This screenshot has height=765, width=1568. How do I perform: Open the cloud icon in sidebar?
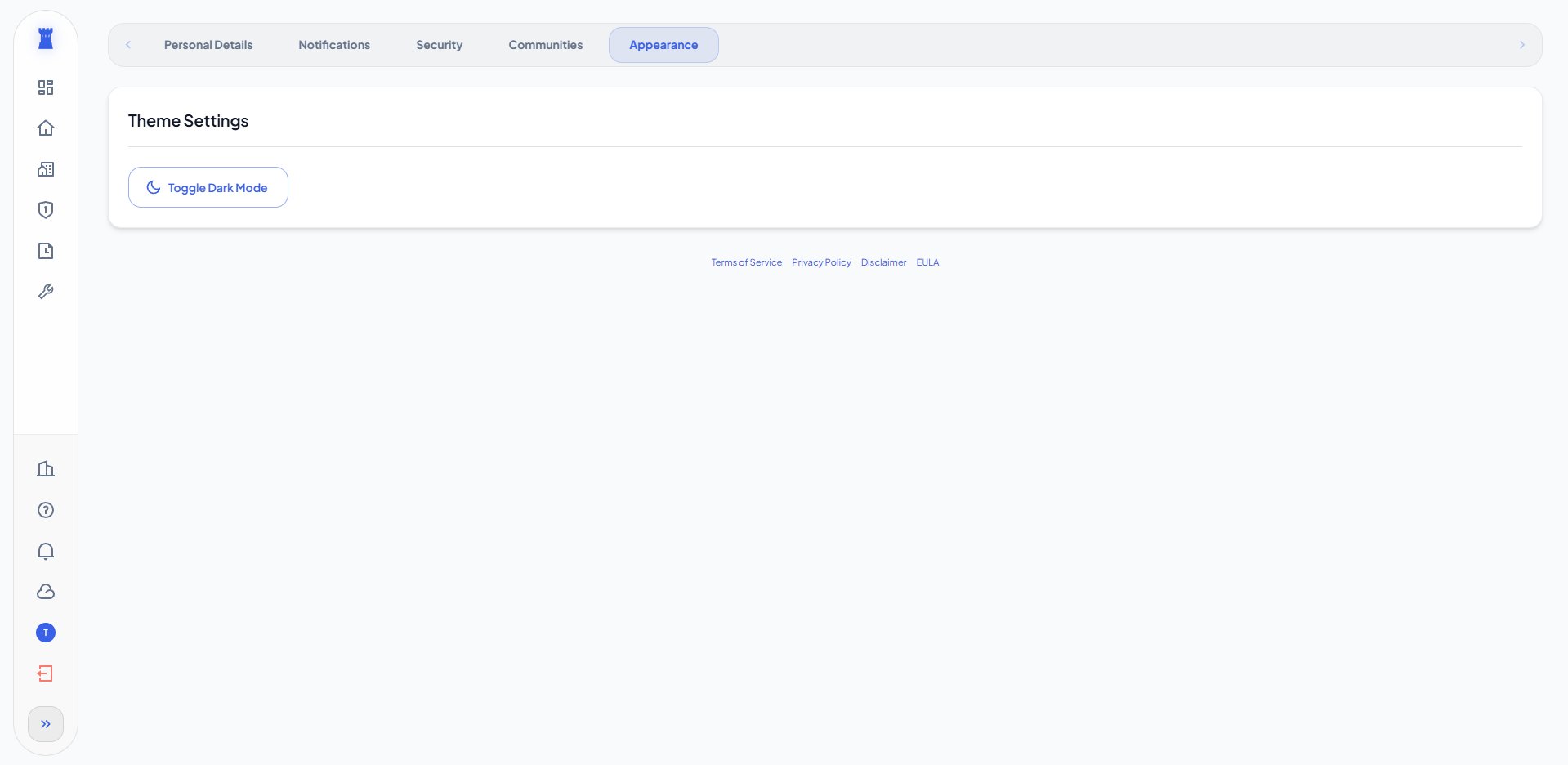click(46, 592)
